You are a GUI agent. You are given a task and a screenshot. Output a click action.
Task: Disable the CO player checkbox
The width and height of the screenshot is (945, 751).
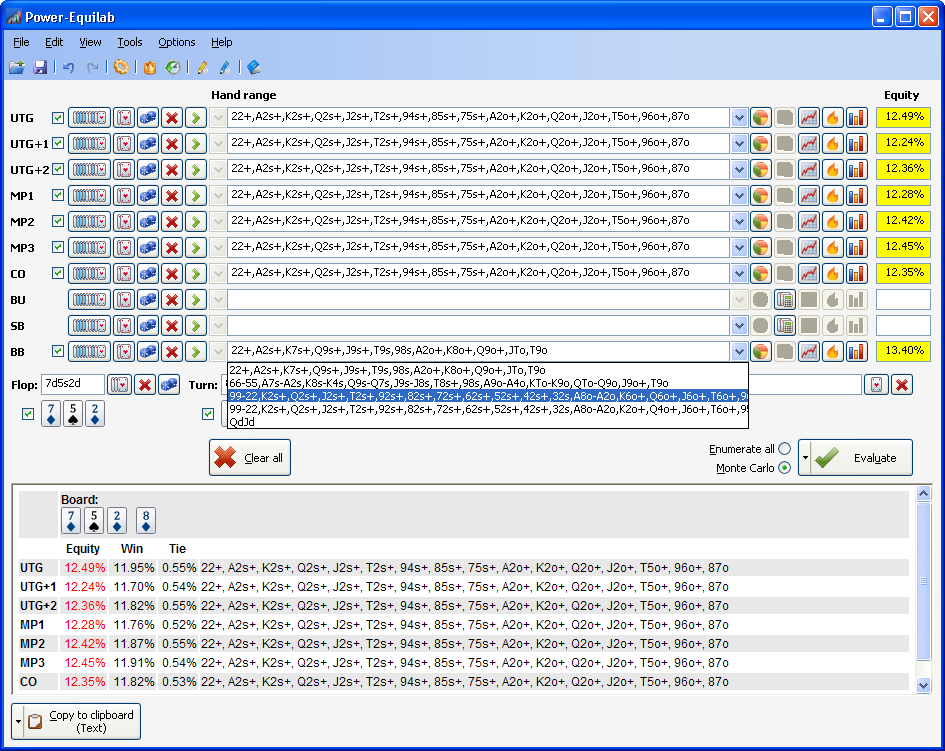pyautogui.click(x=58, y=273)
